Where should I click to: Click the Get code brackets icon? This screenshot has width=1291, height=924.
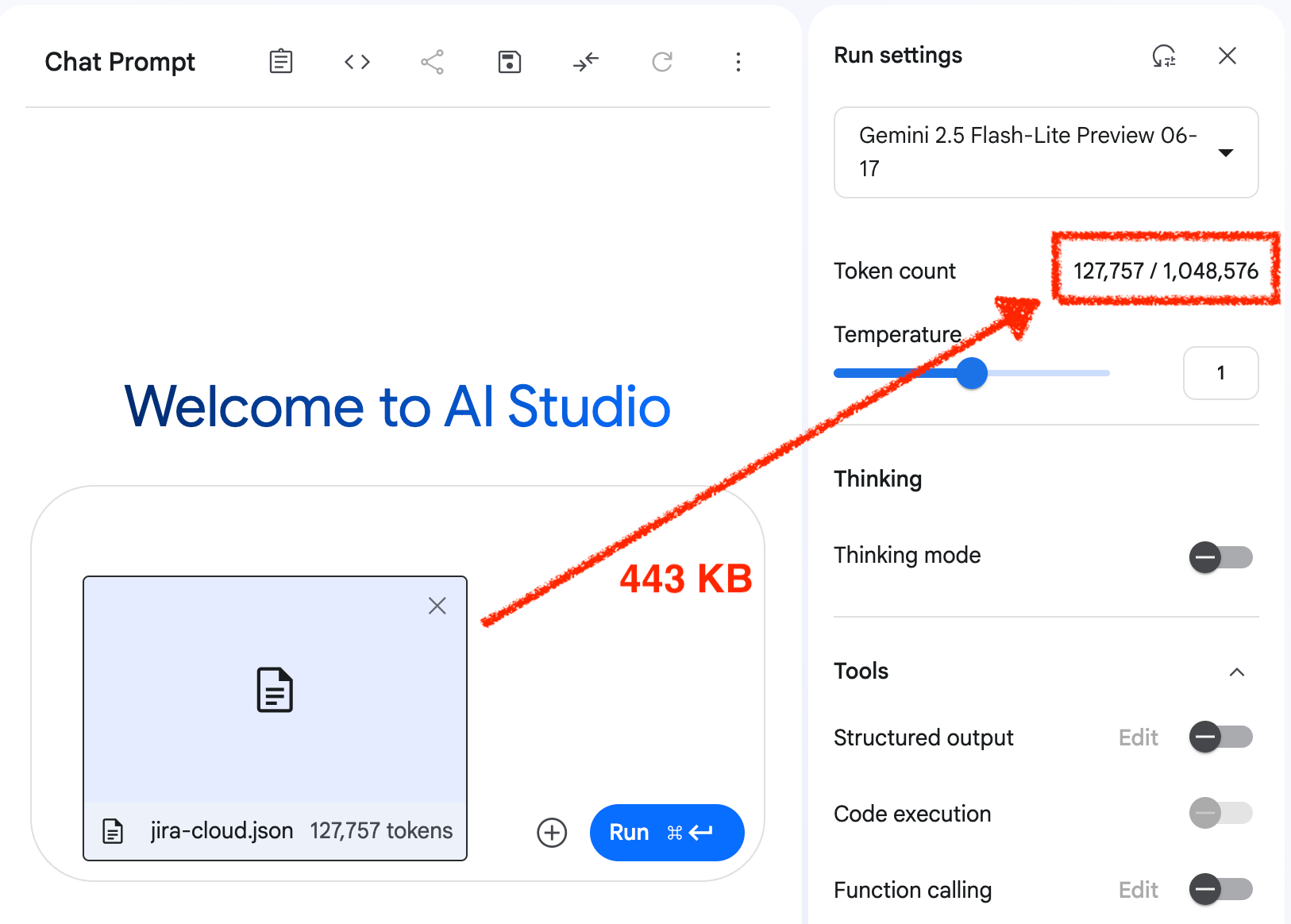click(357, 61)
